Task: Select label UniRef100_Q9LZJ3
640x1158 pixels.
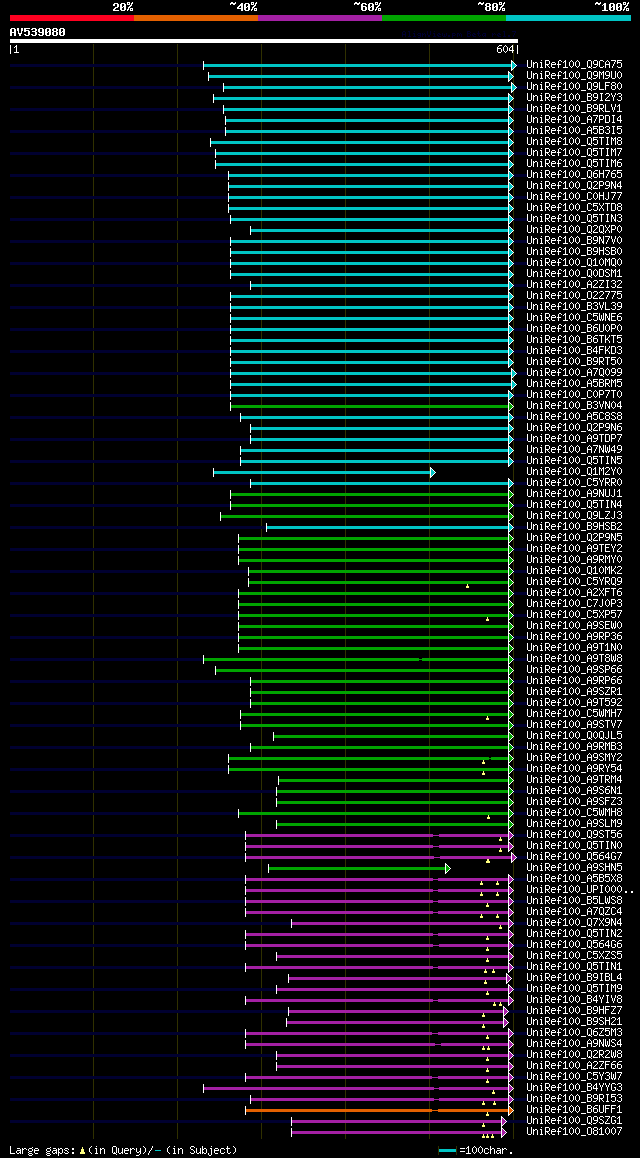Action: pos(574,515)
